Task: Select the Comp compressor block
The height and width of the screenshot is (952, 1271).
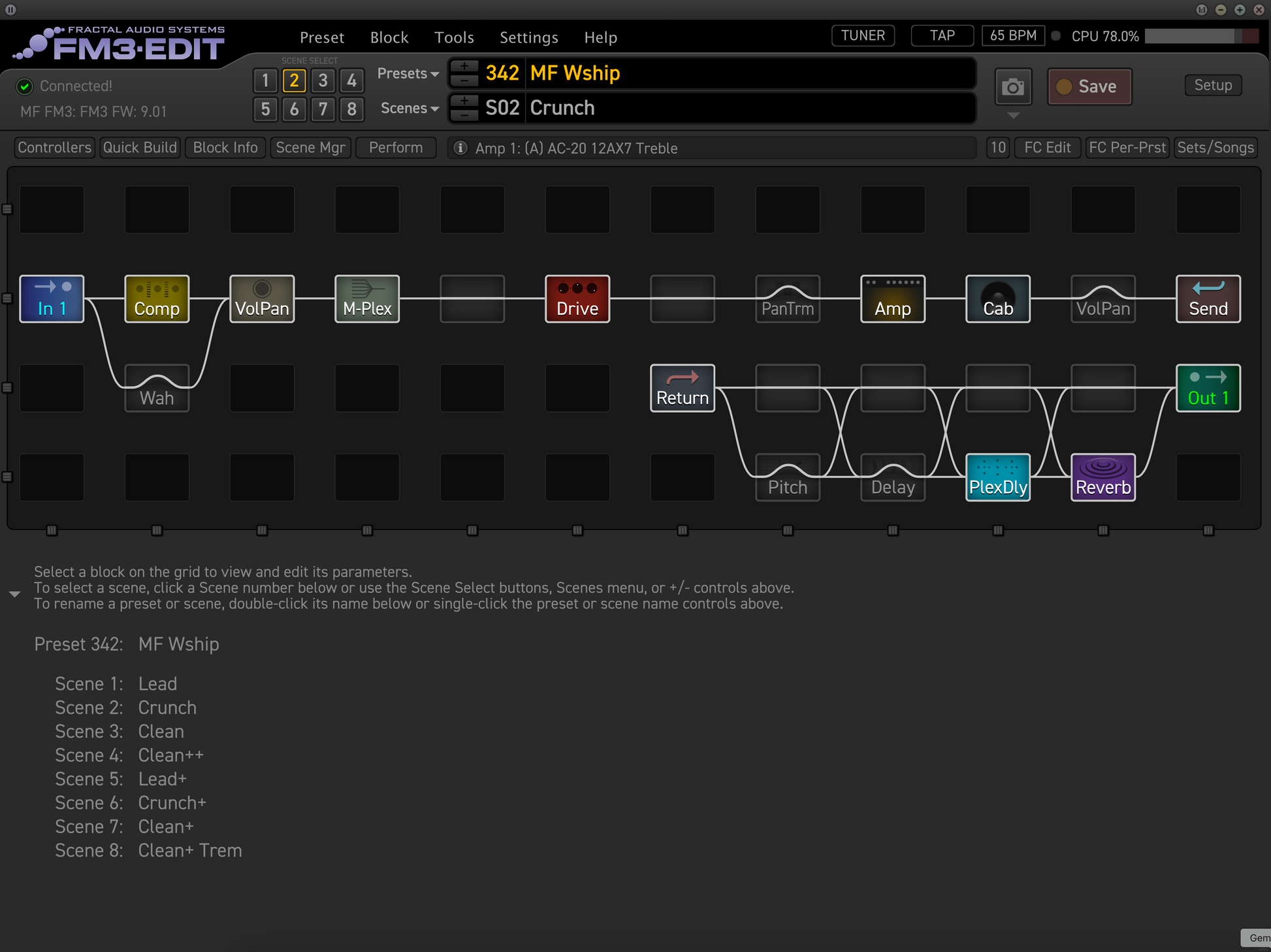Action: [x=157, y=299]
